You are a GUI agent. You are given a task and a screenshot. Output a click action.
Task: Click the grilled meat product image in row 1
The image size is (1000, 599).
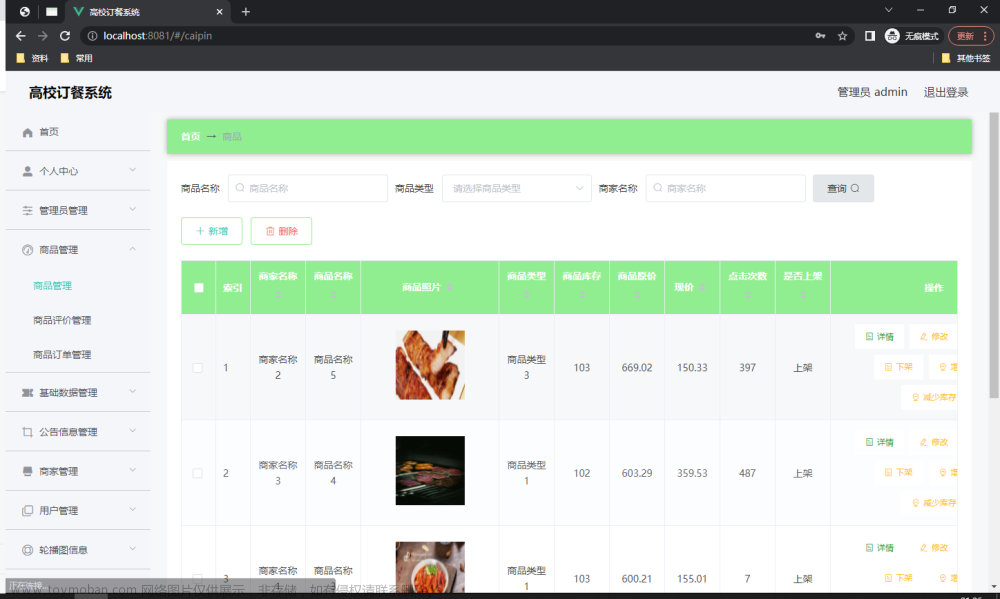pyautogui.click(x=430, y=365)
